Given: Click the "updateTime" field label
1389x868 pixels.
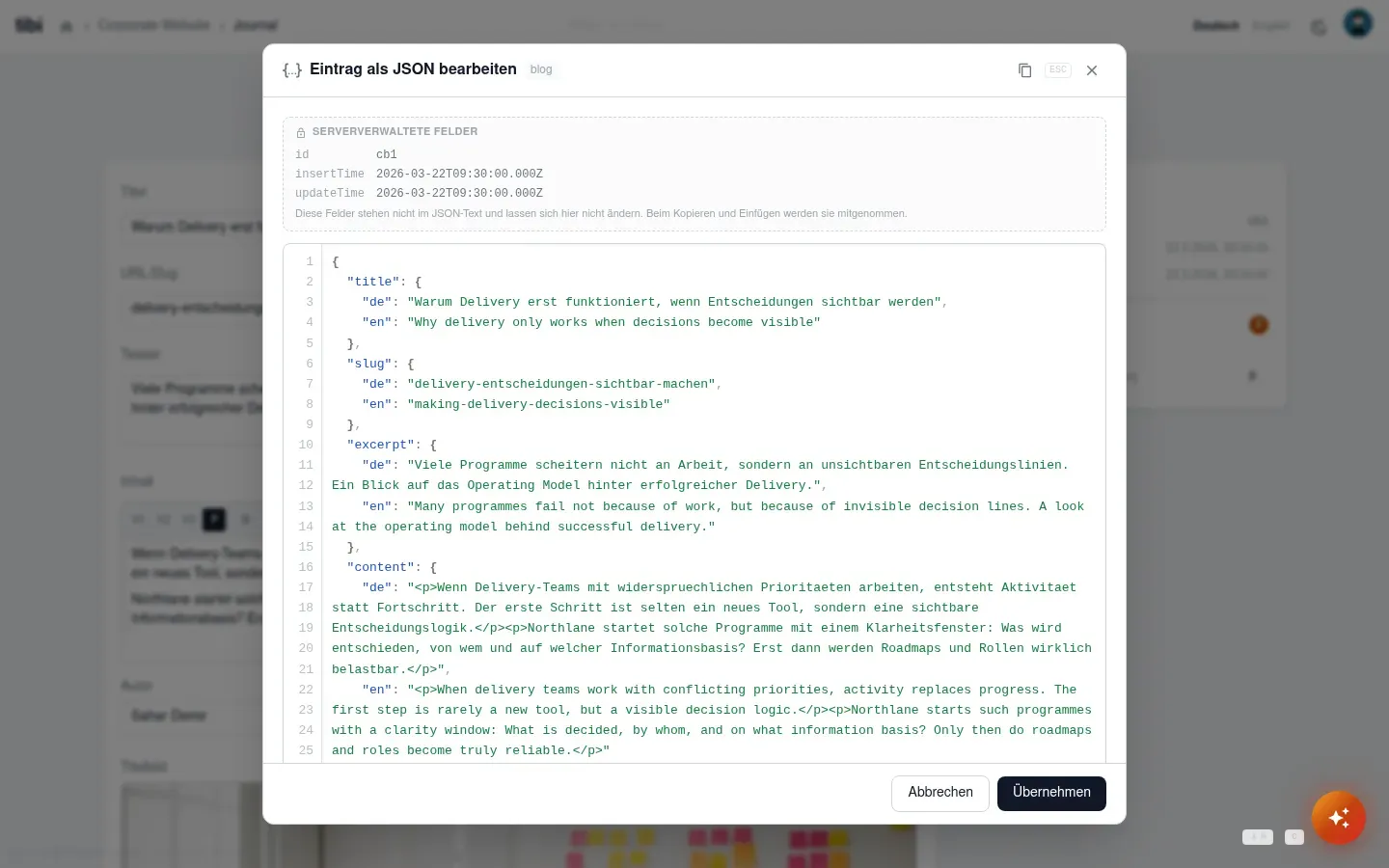Looking at the screenshot, I should coord(330,193).
